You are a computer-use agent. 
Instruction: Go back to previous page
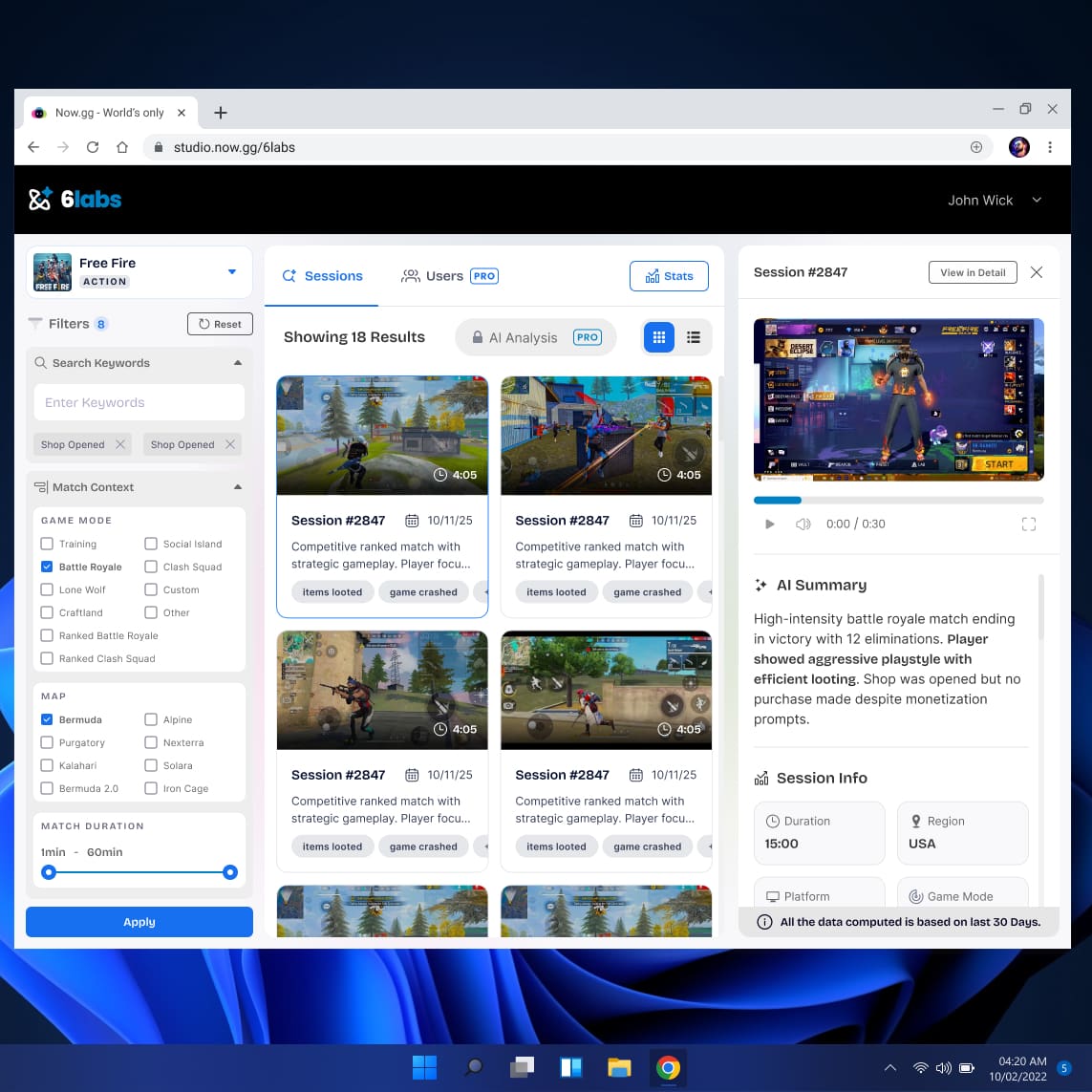(33, 147)
